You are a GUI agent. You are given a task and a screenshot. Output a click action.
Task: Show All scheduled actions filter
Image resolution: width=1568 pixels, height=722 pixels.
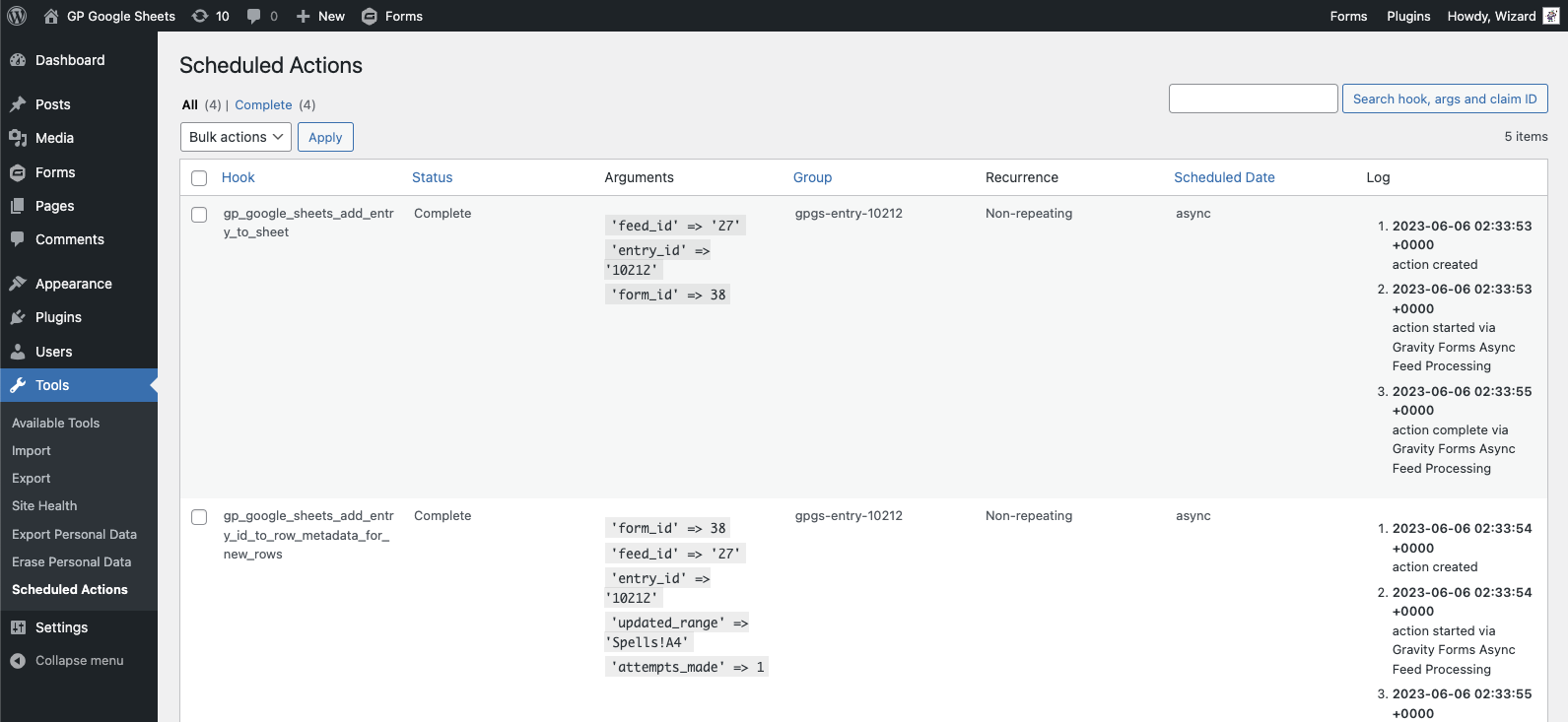tap(190, 104)
